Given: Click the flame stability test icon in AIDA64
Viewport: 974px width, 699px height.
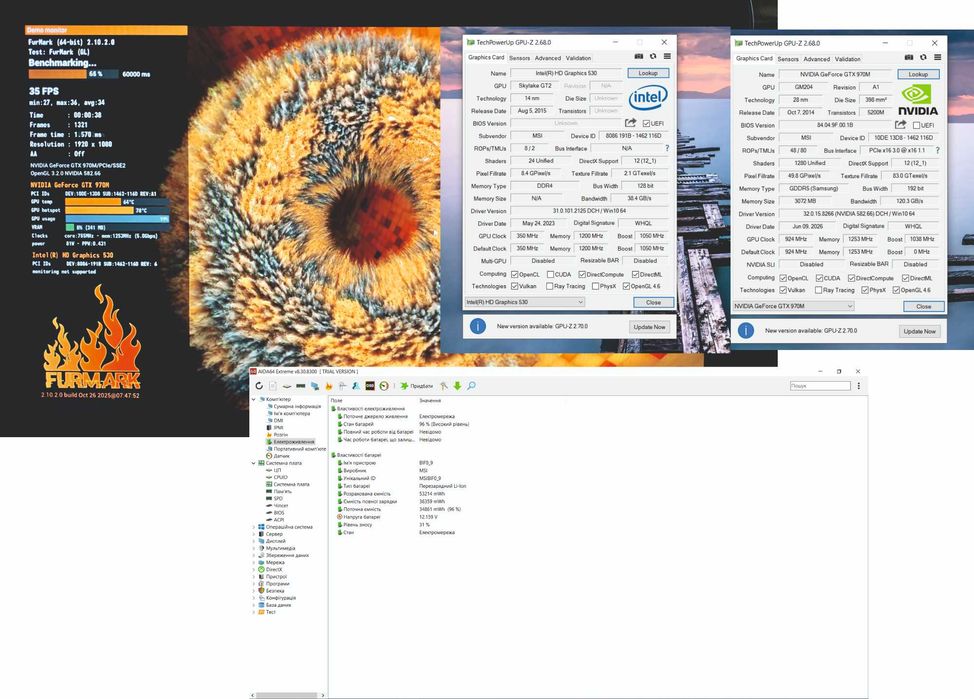Looking at the screenshot, I should click(329, 386).
